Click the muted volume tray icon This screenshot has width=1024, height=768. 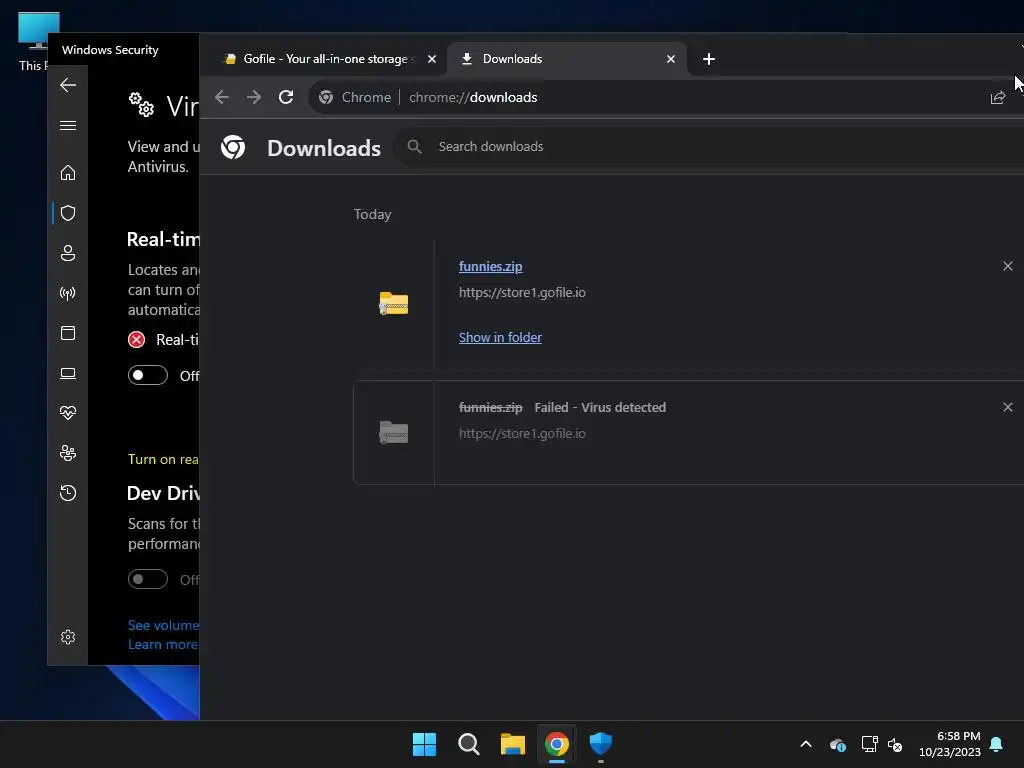(895, 744)
